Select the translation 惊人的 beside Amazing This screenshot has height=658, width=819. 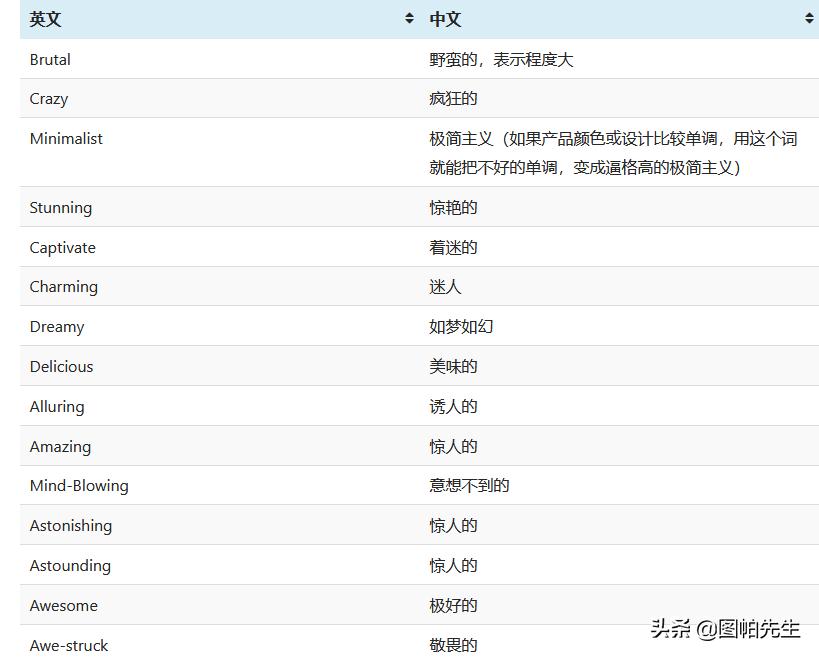[453, 446]
